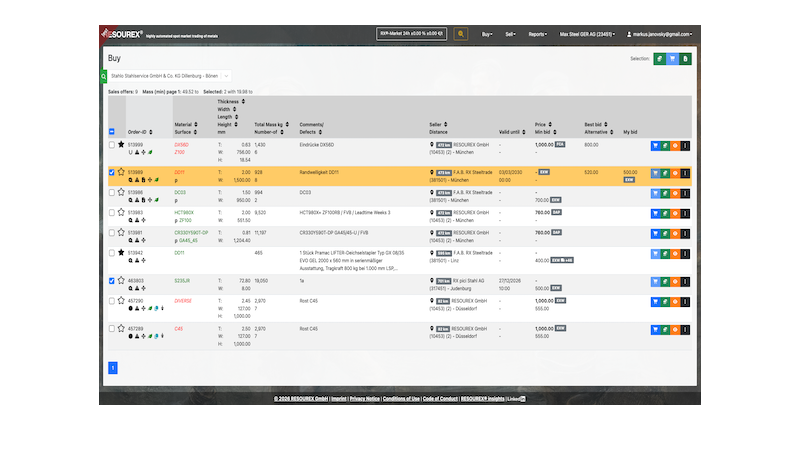
Task: Open the Buy menu in header
Action: [x=487, y=34]
